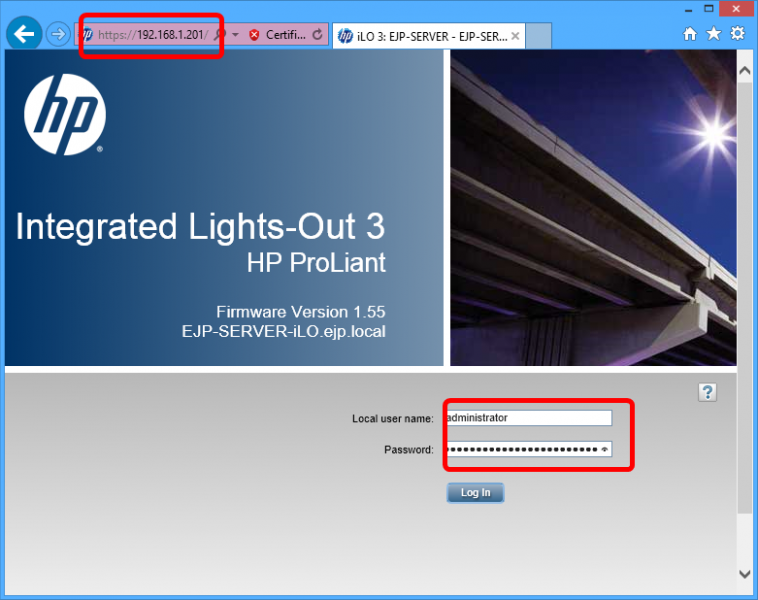Click the page refresh icon
The image size is (758, 600).
point(318,34)
